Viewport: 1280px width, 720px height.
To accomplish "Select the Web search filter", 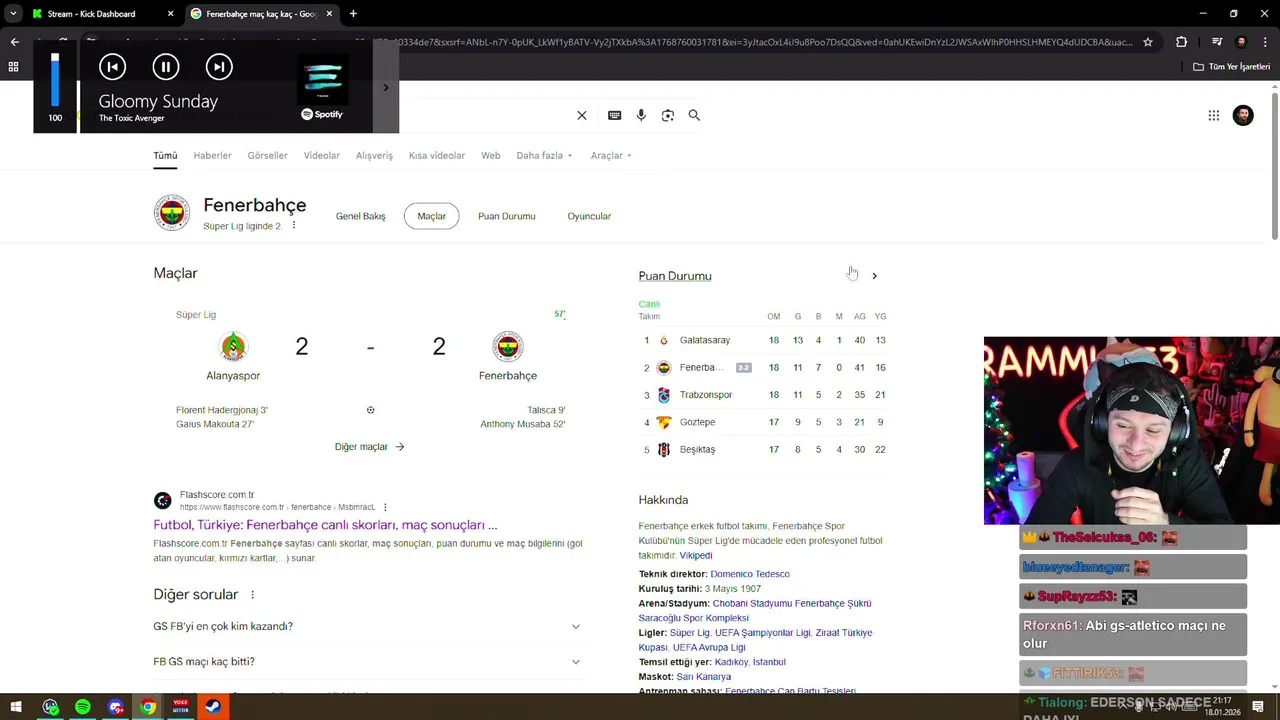I will (490, 155).
